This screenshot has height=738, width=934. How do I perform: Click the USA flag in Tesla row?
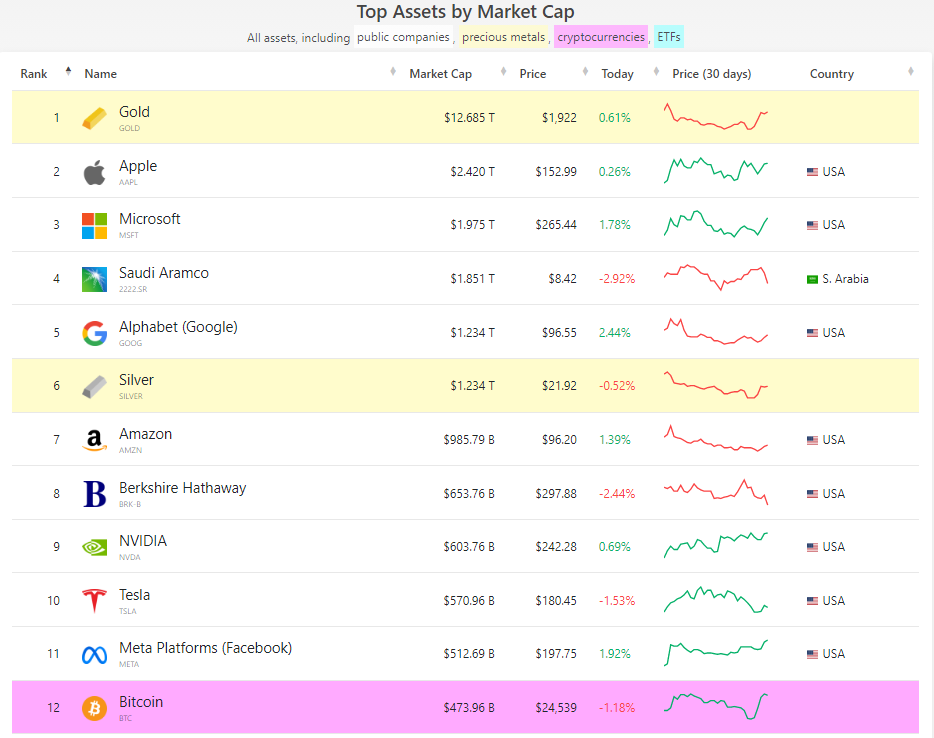click(812, 601)
